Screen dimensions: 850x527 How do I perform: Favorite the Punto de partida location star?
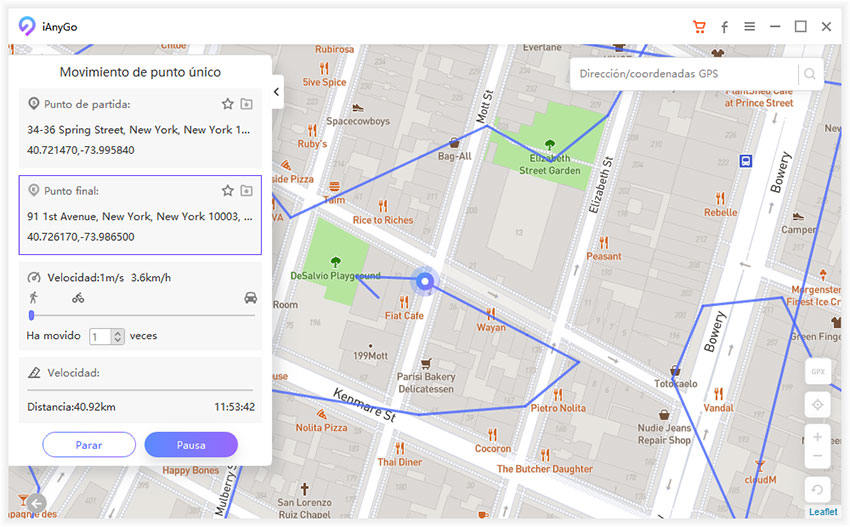coord(228,104)
